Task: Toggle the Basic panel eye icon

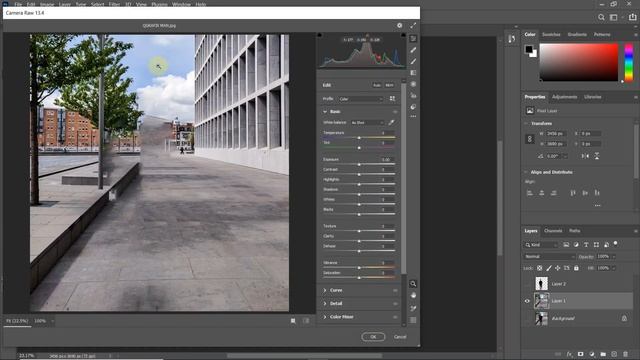Action: (395, 112)
